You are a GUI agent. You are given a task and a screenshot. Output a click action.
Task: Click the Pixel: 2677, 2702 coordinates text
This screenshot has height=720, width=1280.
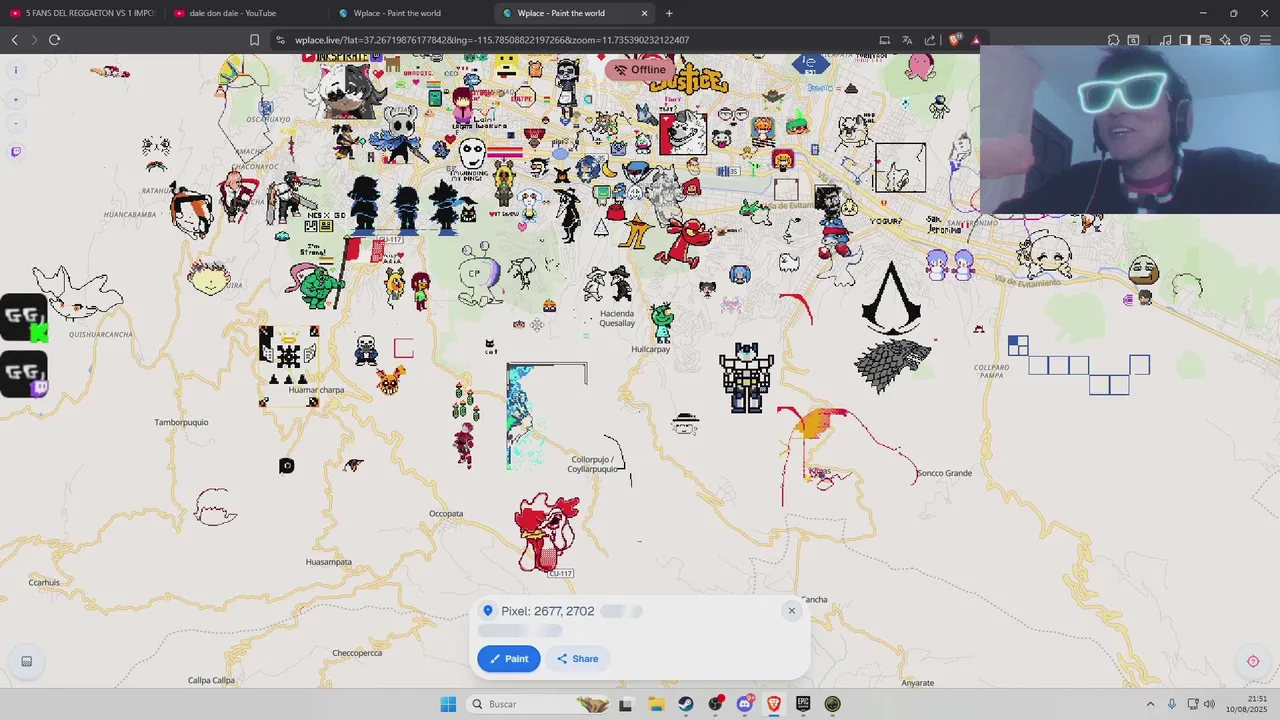click(x=548, y=611)
